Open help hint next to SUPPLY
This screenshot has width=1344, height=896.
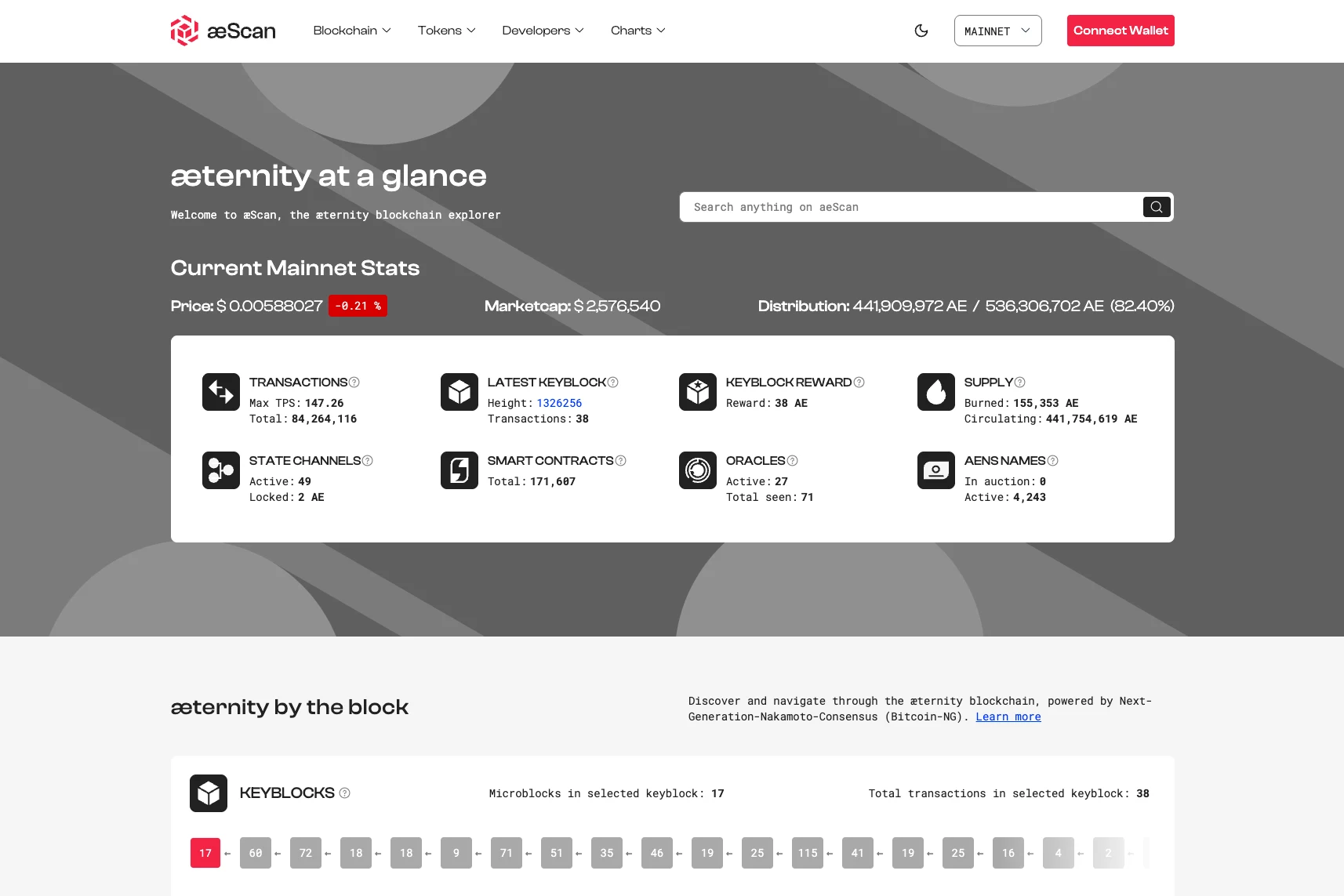[1020, 383]
